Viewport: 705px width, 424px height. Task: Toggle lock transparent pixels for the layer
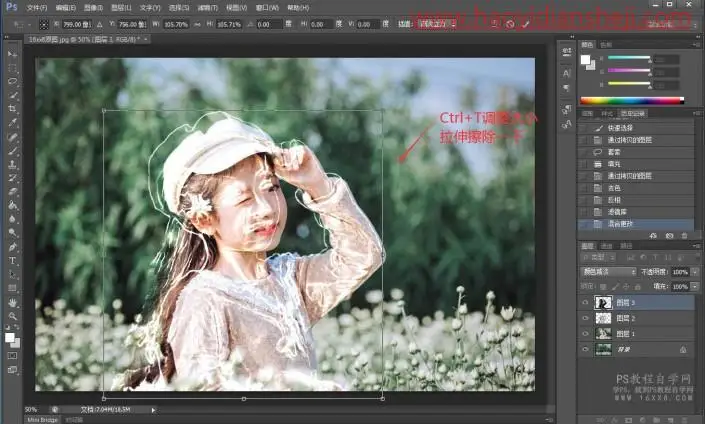603,286
